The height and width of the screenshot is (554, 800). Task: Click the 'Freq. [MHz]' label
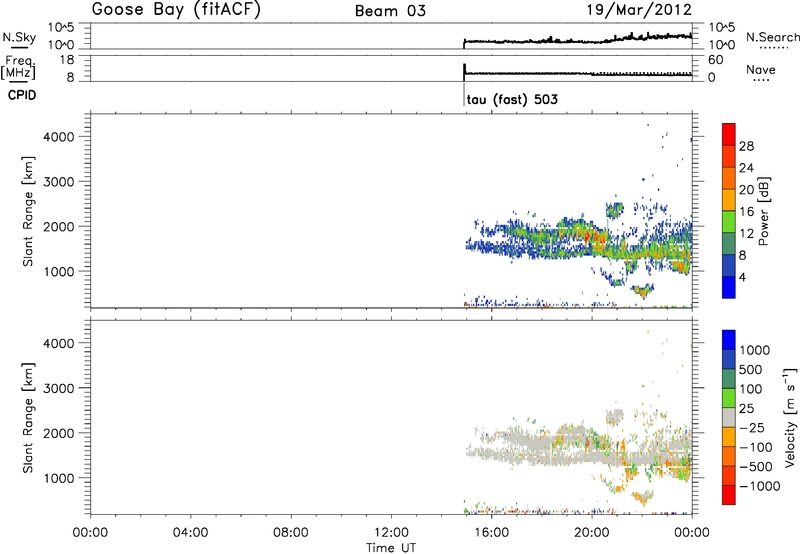(x=20, y=68)
